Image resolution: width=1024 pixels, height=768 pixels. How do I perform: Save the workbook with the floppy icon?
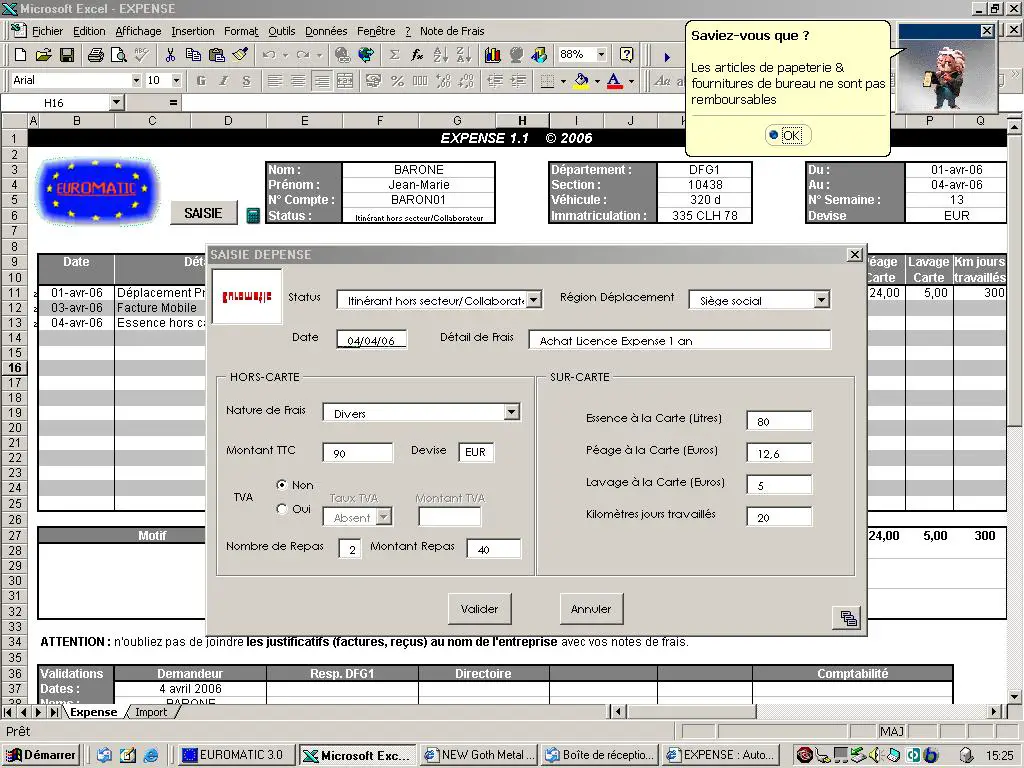click(x=67, y=56)
